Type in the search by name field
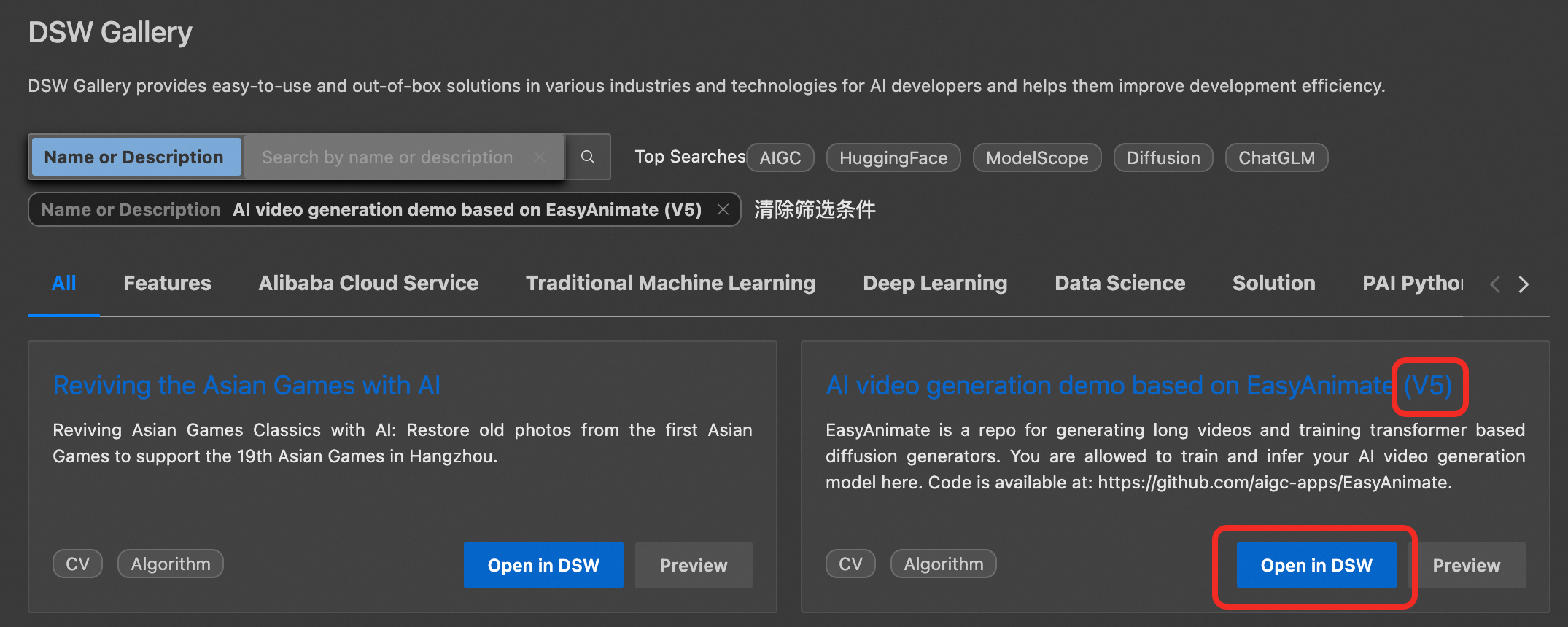Viewport: 1568px width, 627px height. click(387, 157)
